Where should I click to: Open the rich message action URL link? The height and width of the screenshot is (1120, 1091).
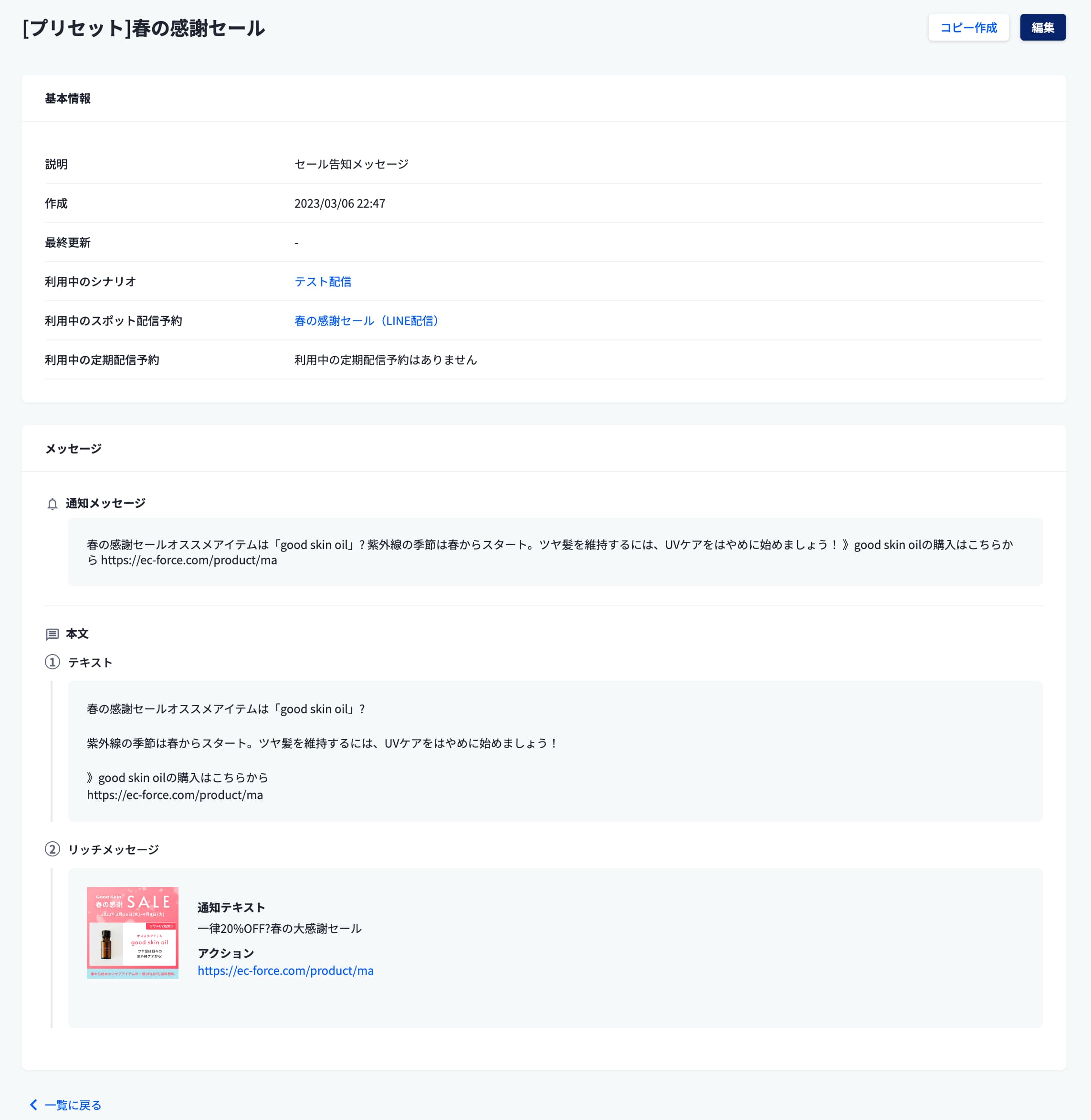[285, 971]
